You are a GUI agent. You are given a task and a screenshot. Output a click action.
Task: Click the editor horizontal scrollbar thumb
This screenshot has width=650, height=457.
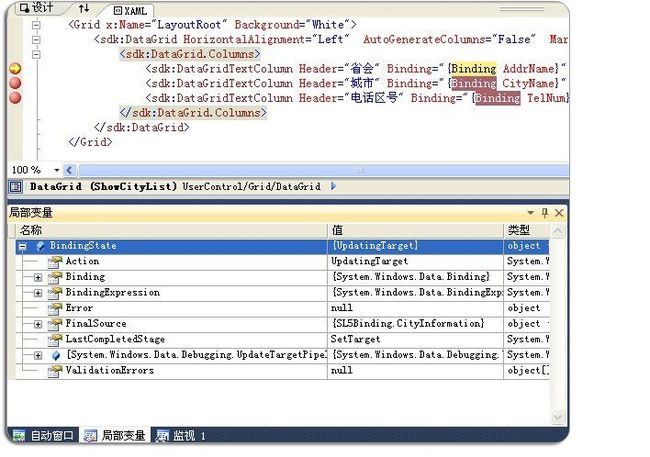coord(323,170)
